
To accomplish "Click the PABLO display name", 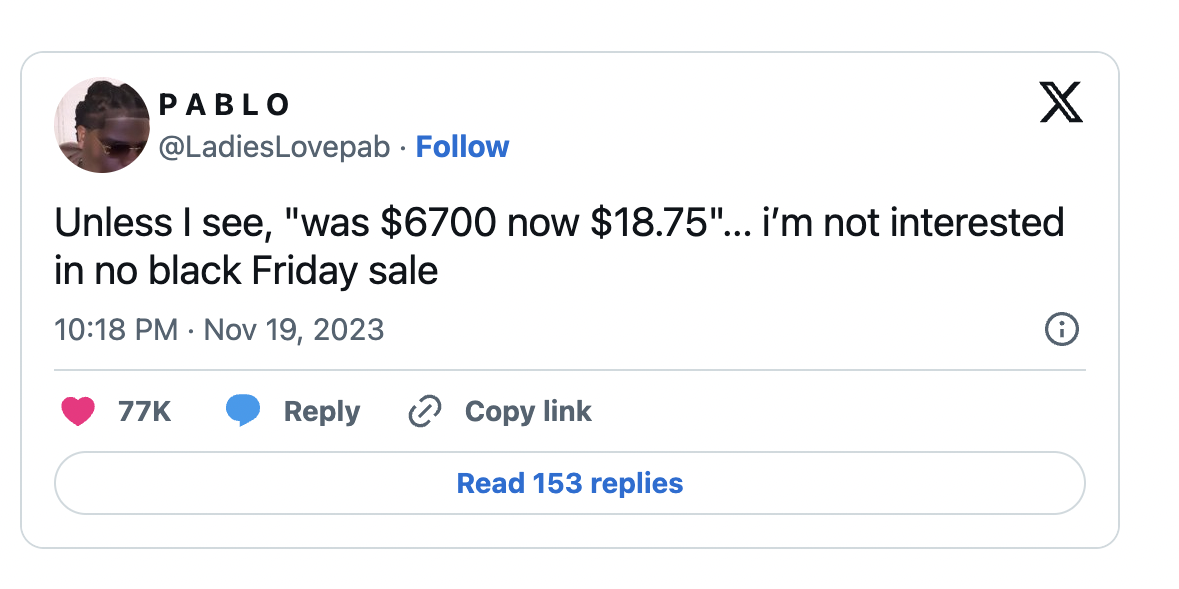I will [x=224, y=104].
